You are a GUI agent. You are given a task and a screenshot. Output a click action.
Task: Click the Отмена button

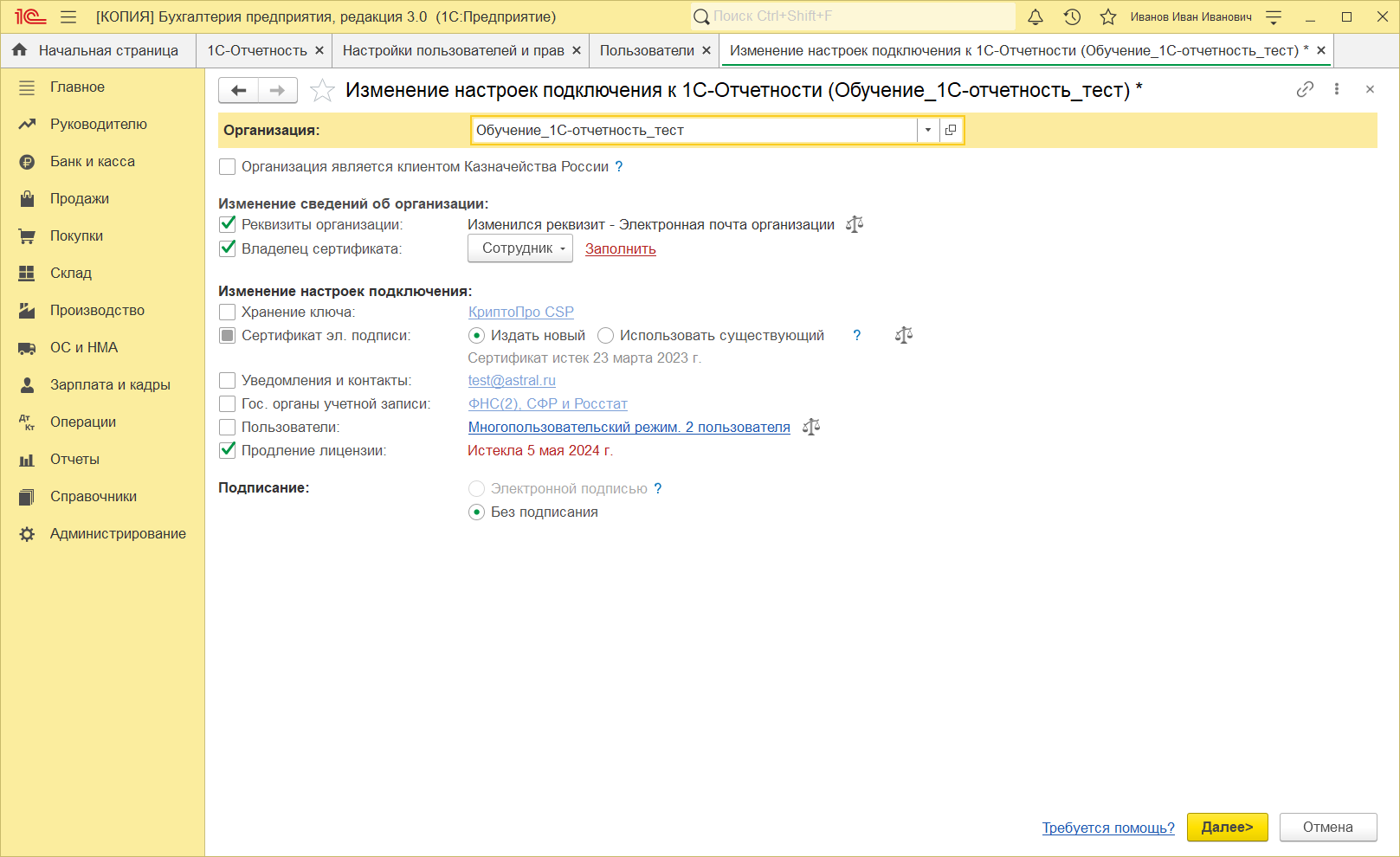click(1328, 828)
